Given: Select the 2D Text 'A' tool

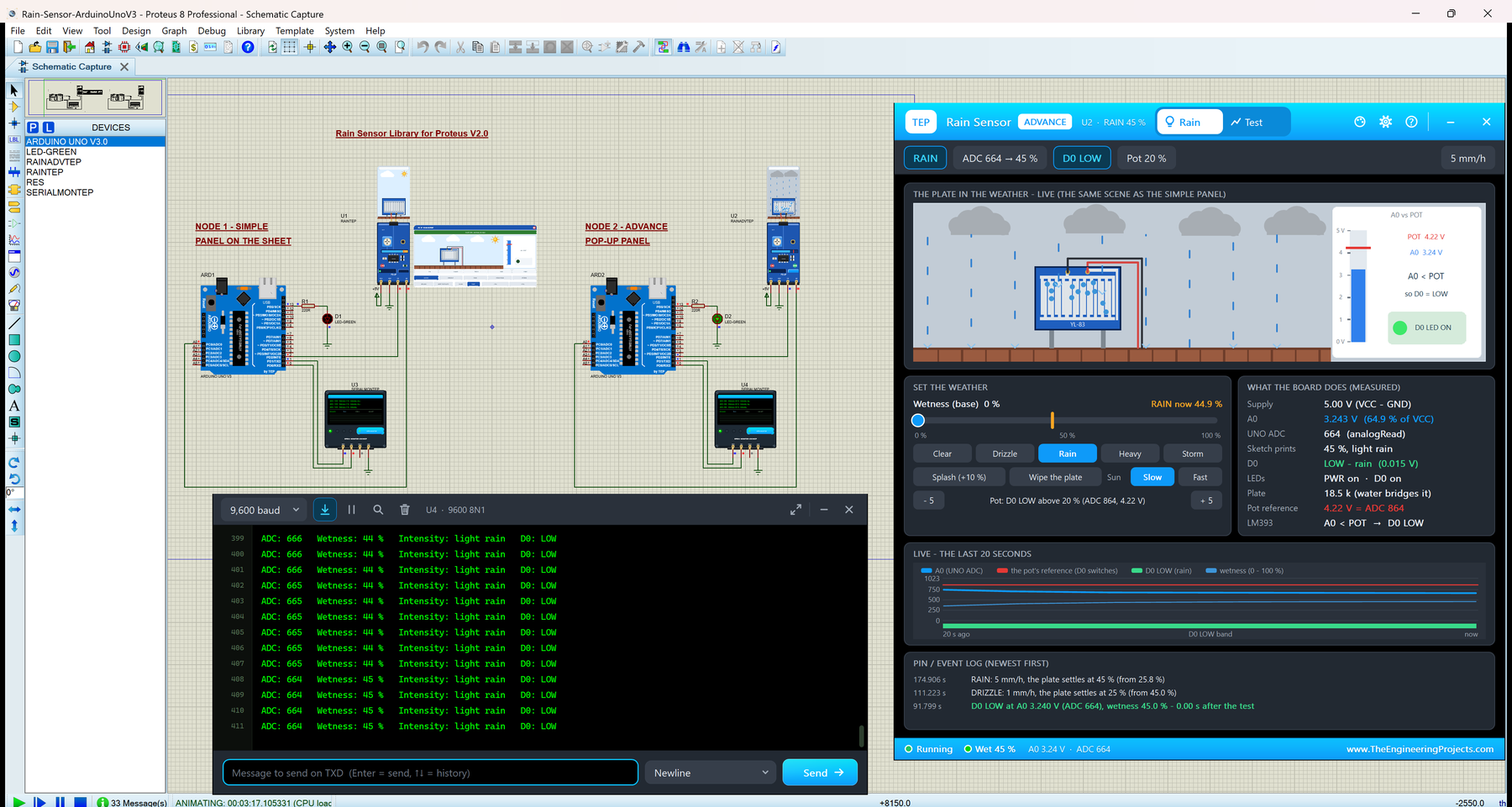Looking at the screenshot, I should point(14,406).
